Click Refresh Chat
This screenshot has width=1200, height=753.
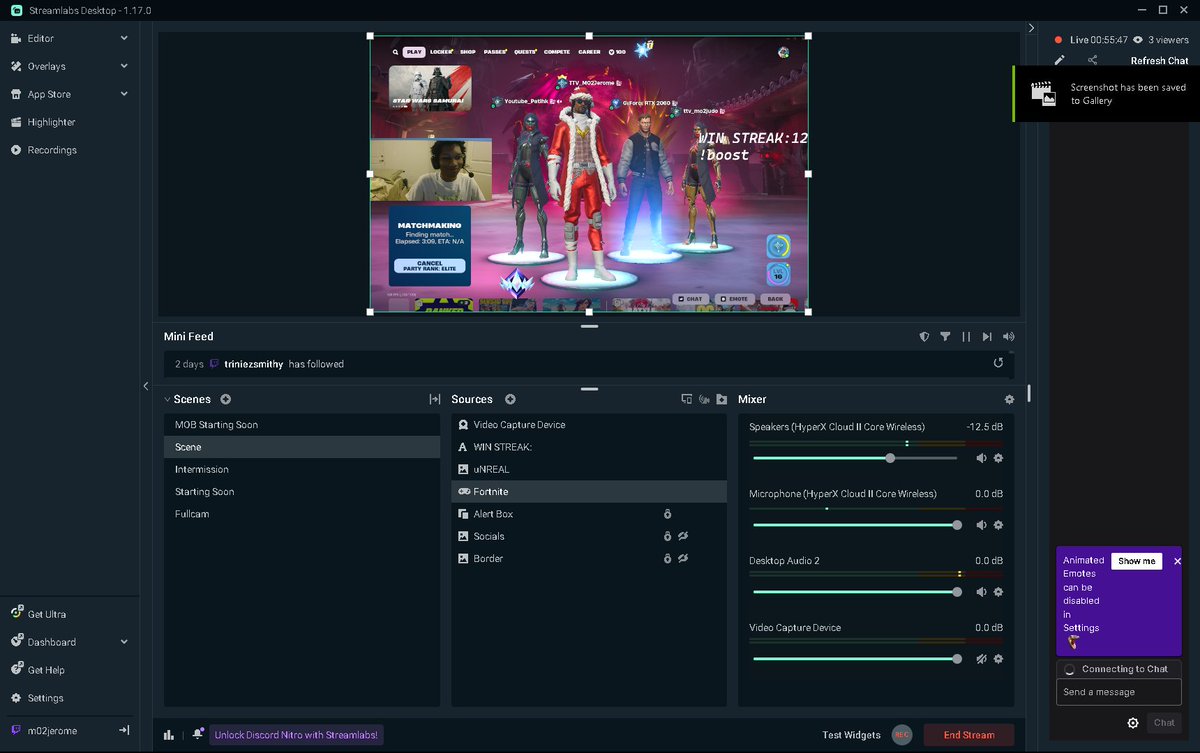1159,61
